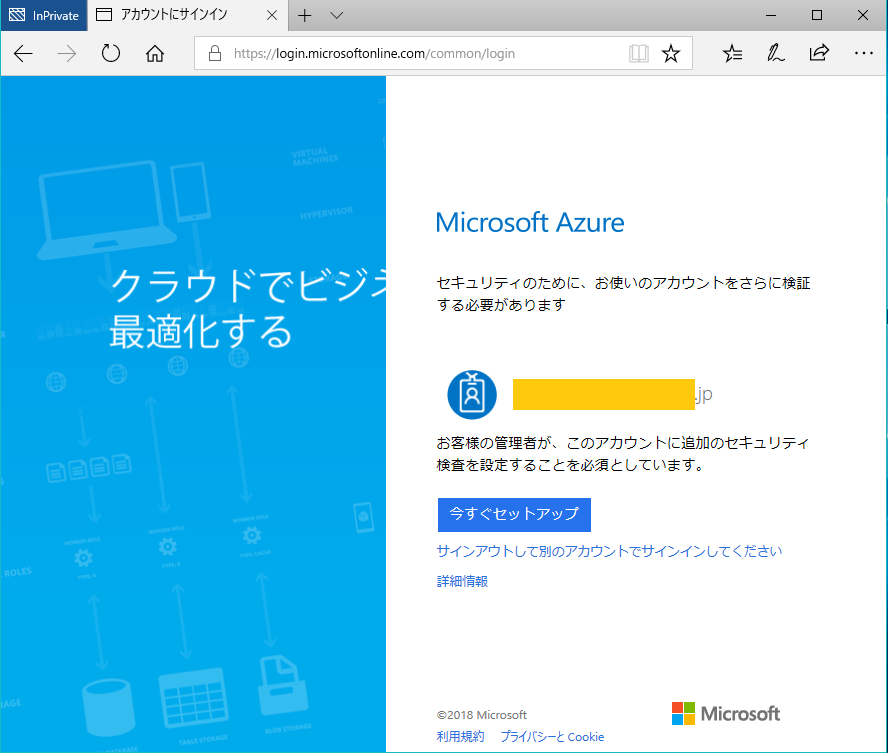The image size is (888, 753).
Task: Click the account avatar badge icon
Action: coord(471,394)
